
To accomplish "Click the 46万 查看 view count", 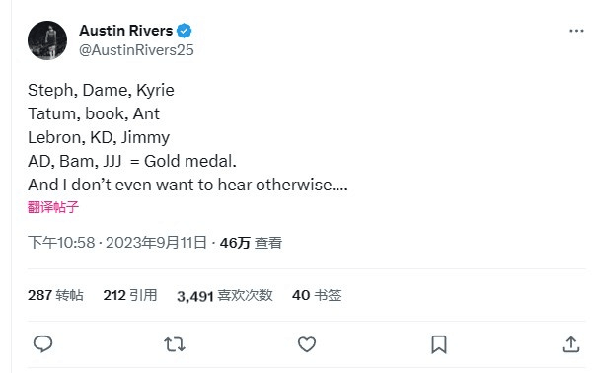I will click(x=251, y=243).
